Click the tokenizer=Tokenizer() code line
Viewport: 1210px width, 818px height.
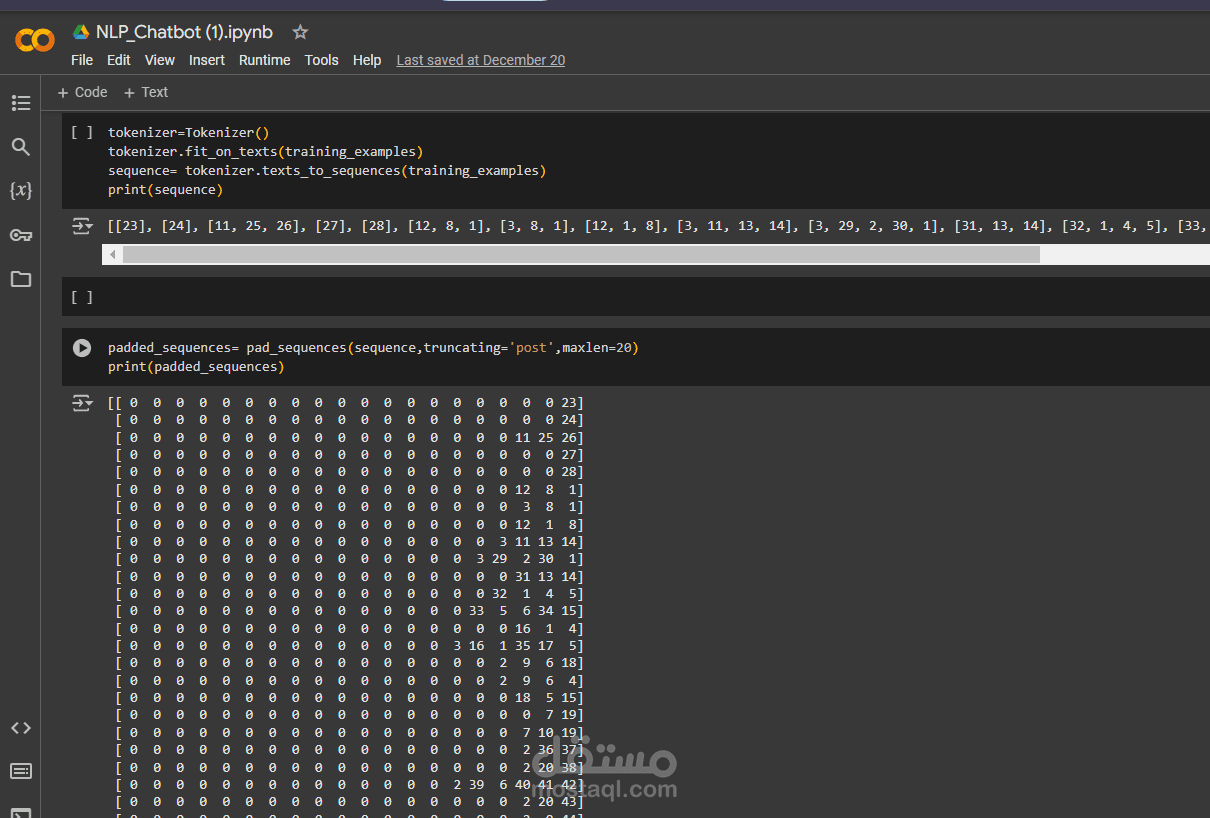[x=189, y=132]
